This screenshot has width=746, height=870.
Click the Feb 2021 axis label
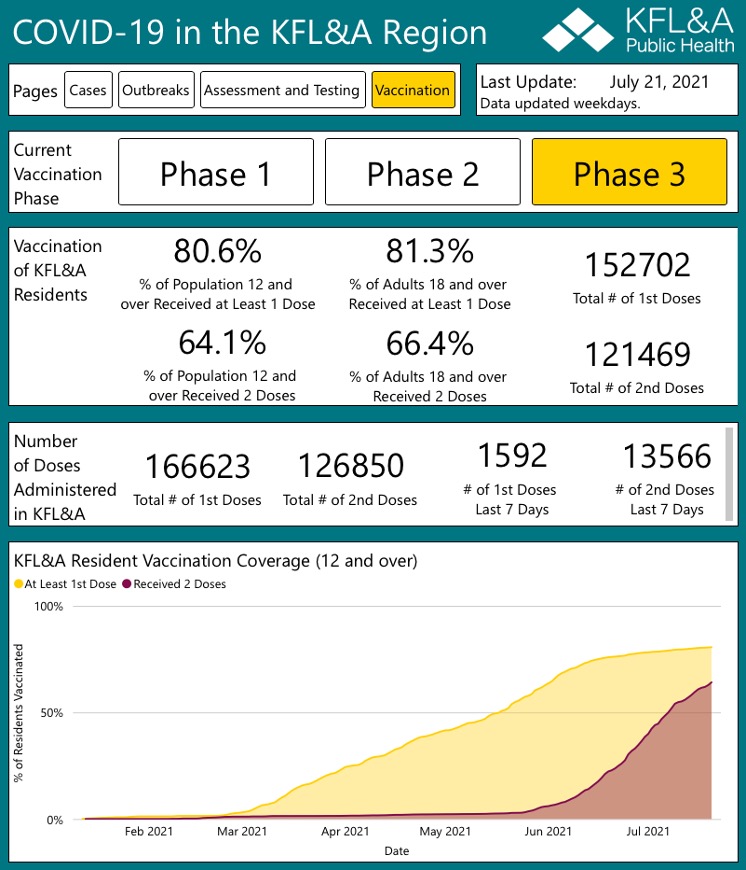(x=149, y=831)
